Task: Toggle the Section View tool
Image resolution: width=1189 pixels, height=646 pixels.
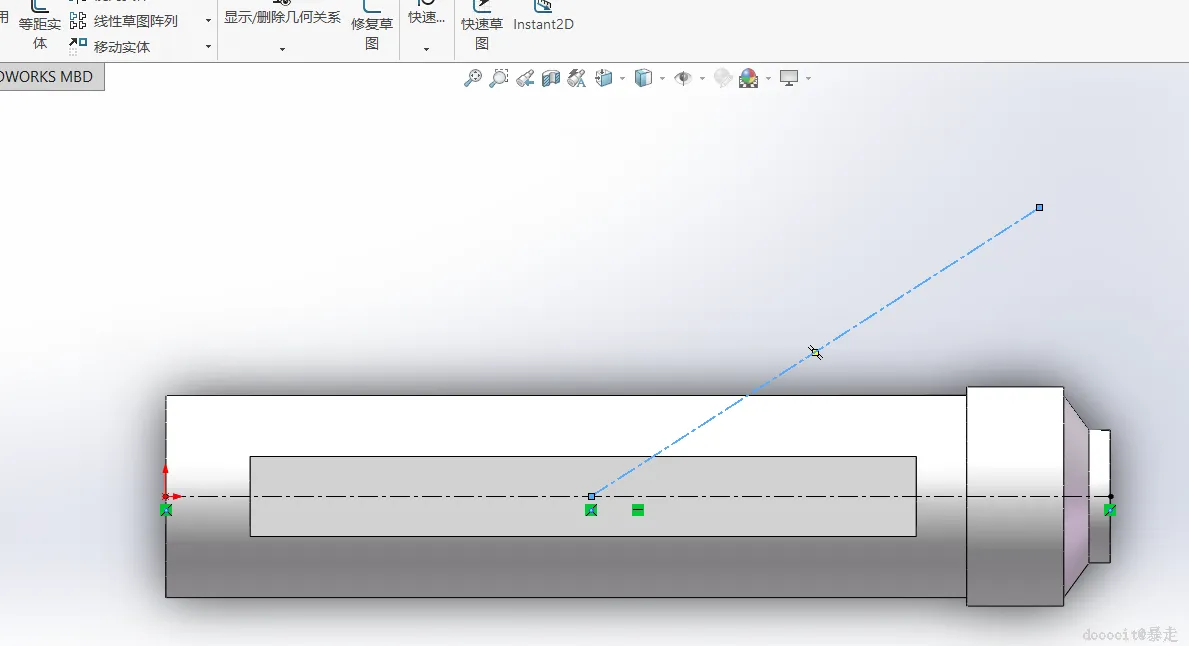Action: [x=551, y=78]
